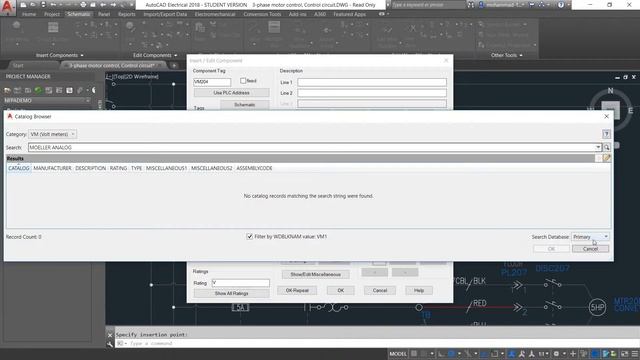
Task: Click the Rating input field
Action: tap(241, 283)
